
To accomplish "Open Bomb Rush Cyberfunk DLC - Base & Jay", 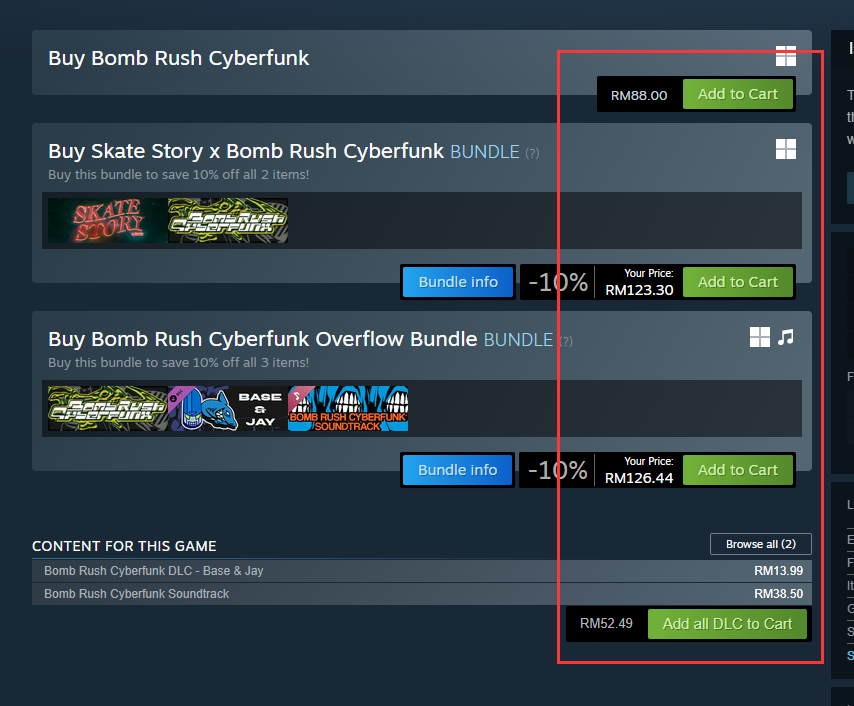I will (x=154, y=571).
